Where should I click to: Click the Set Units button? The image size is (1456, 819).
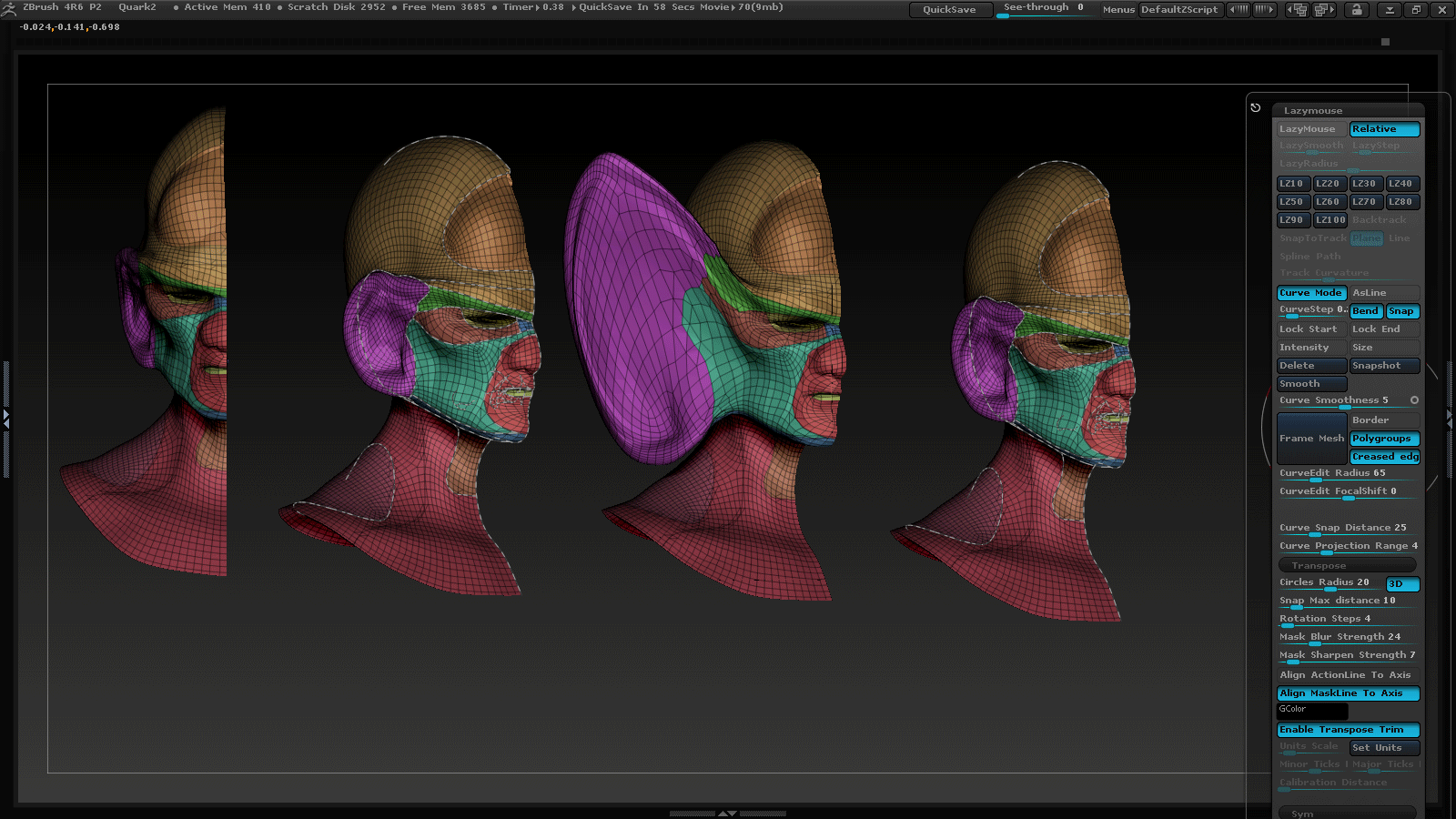tap(1383, 748)
